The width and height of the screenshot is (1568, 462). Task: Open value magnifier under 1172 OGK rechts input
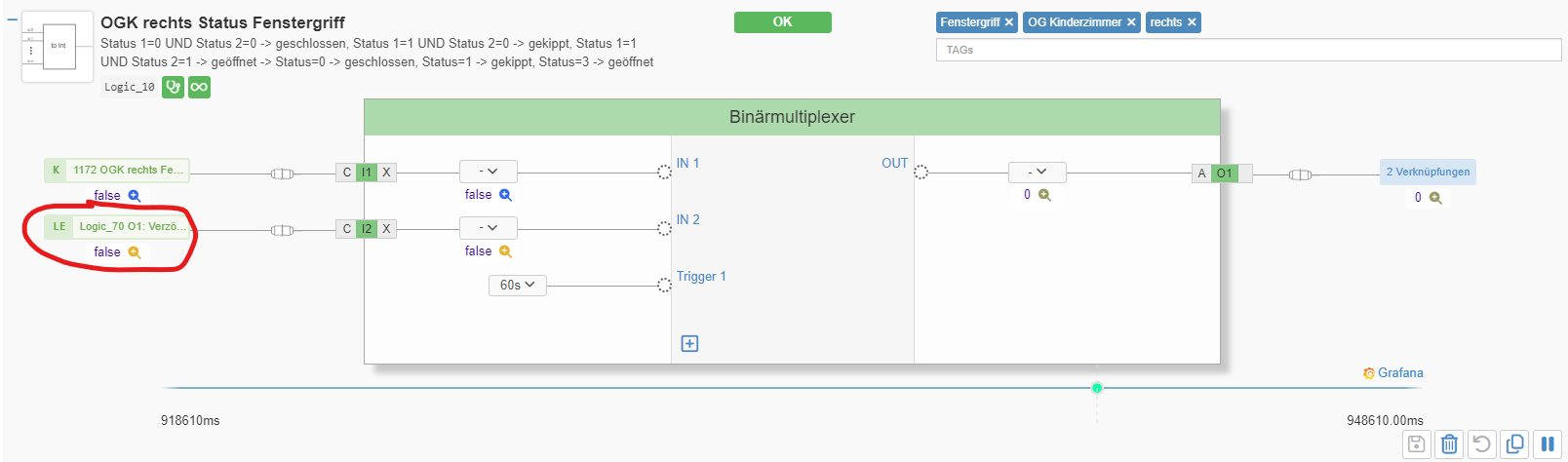click(135, 196)
